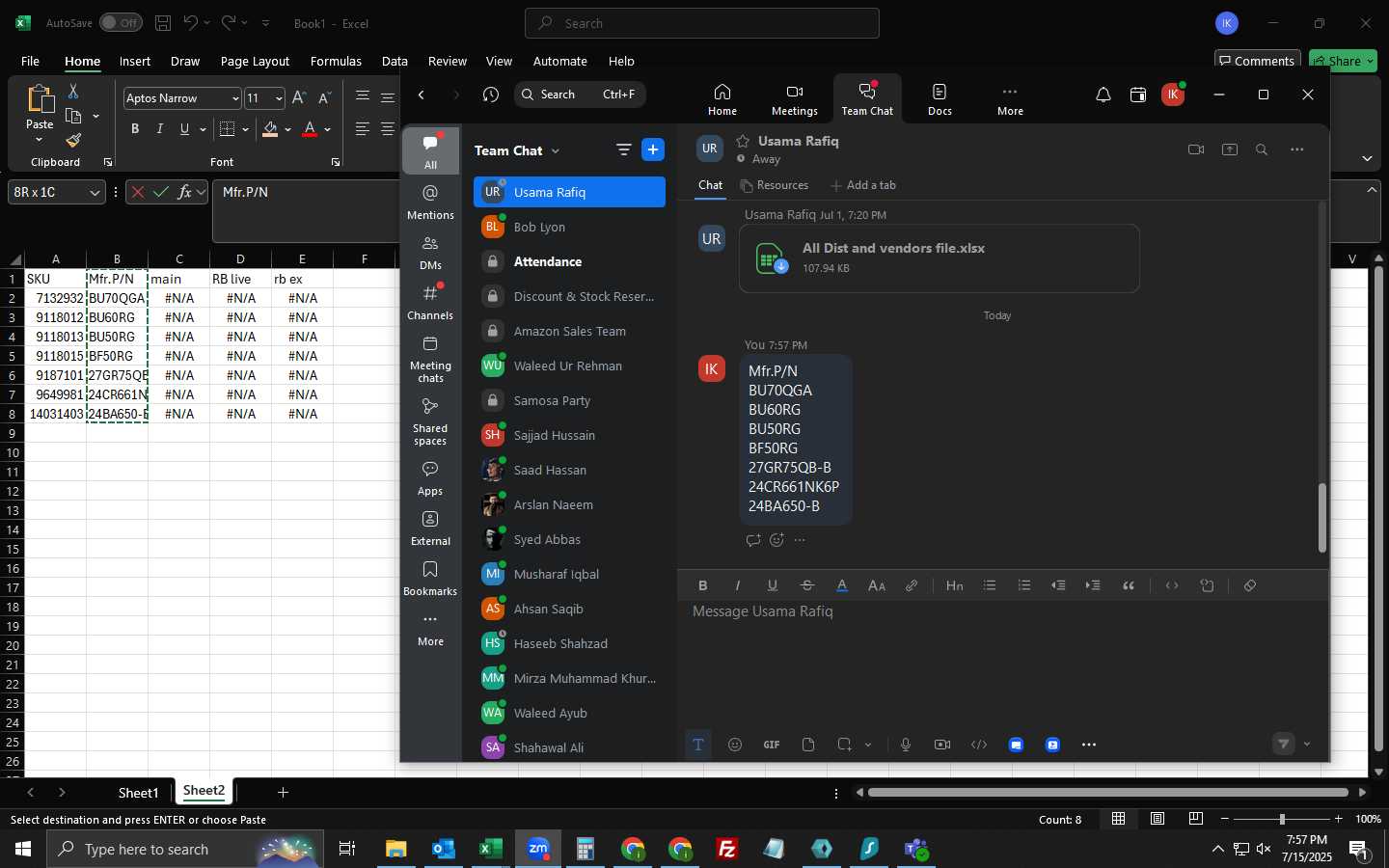Image resolution: width=1389 pixels, height=868 pixels.
Task: Toggle bulleted list in Zoom composer
Action: [x=990, y=585]
